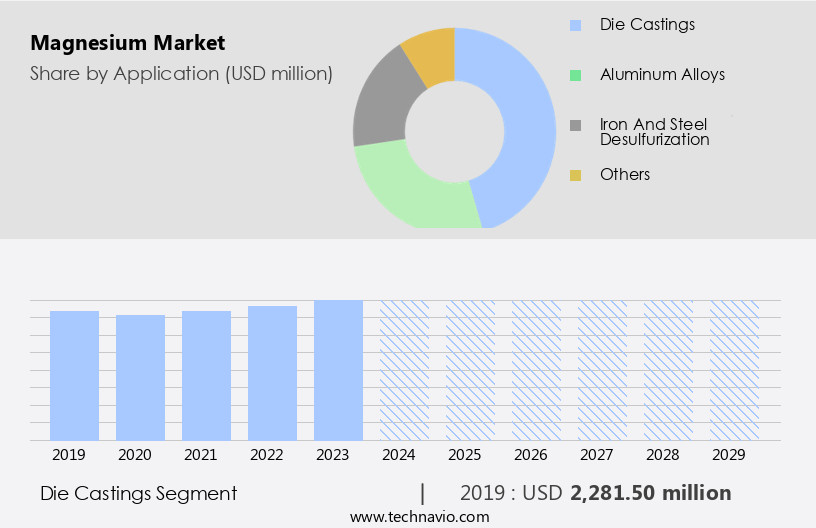Viewport: 816px width, 528px height.
Task: Open the www.technavio.com link
Action: pyautogui.click(x=419, y=516)
